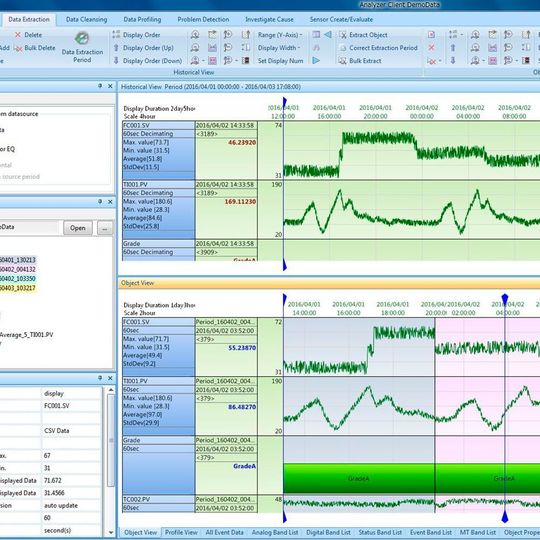Screen dimensions: 540x540
Task: Click the Extract Object icon button
Action: pos(343,35)
